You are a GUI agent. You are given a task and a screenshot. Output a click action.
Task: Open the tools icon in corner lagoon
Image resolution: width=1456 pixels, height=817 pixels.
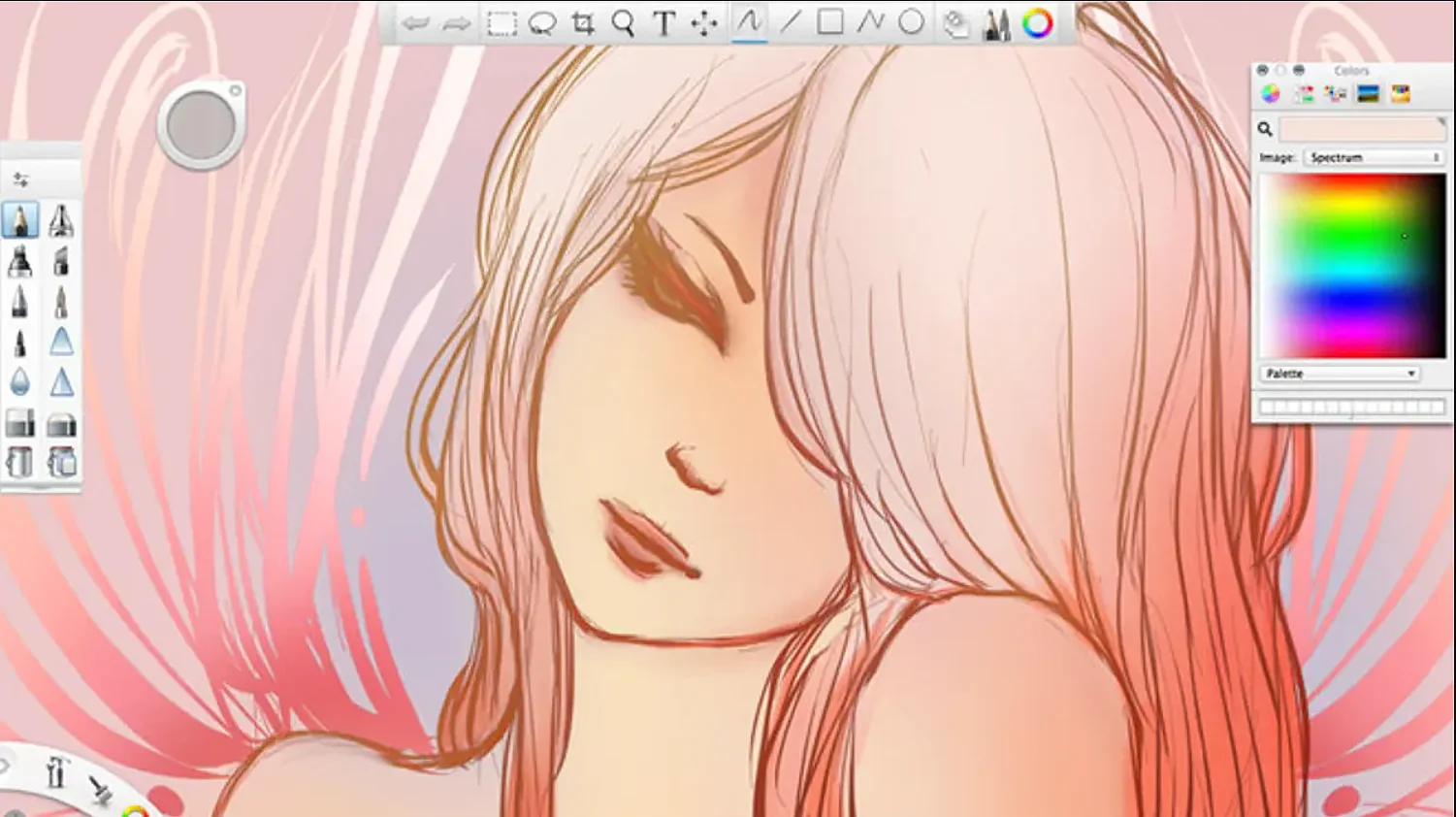pyautogui.click(x=55, y=771)
